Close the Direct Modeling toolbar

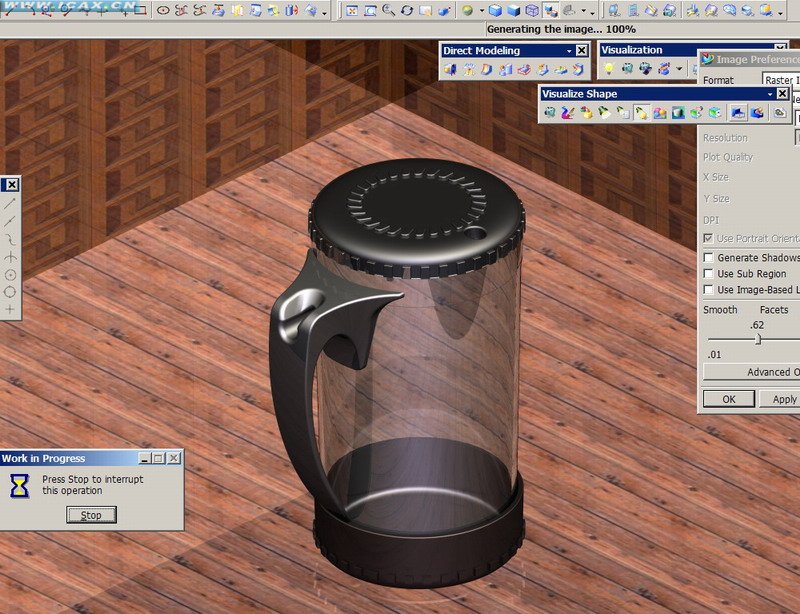pos(582,51)
